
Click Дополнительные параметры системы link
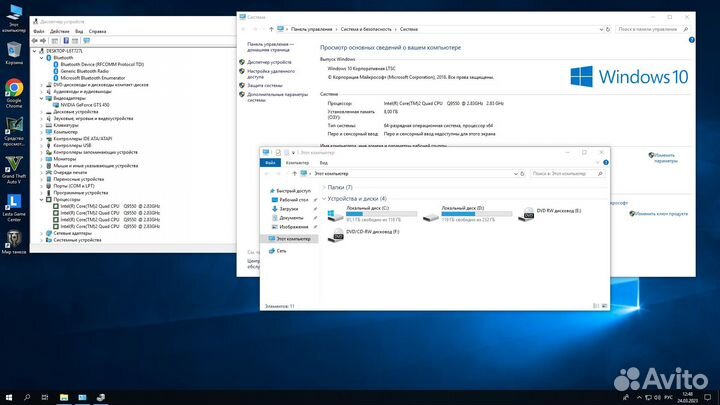277,97
